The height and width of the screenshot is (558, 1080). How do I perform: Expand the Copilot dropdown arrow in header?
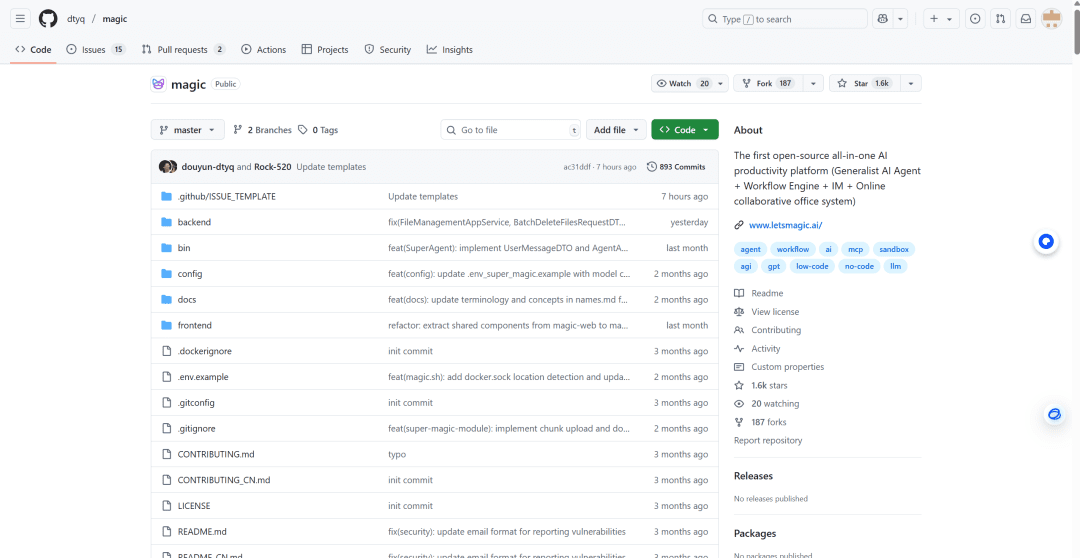point(900,19)
